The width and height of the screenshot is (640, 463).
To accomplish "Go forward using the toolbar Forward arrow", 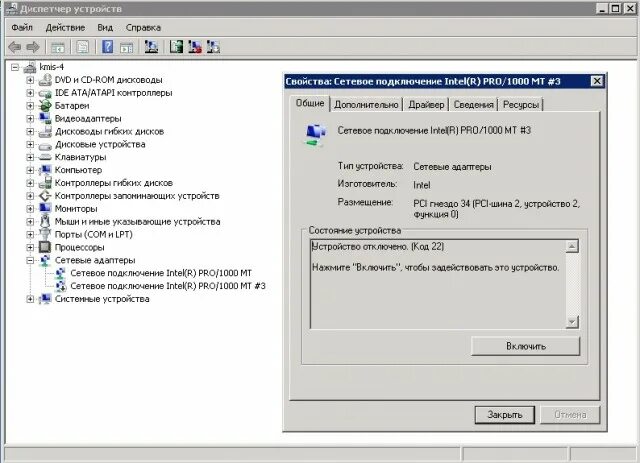I will (x=33, y=47).
